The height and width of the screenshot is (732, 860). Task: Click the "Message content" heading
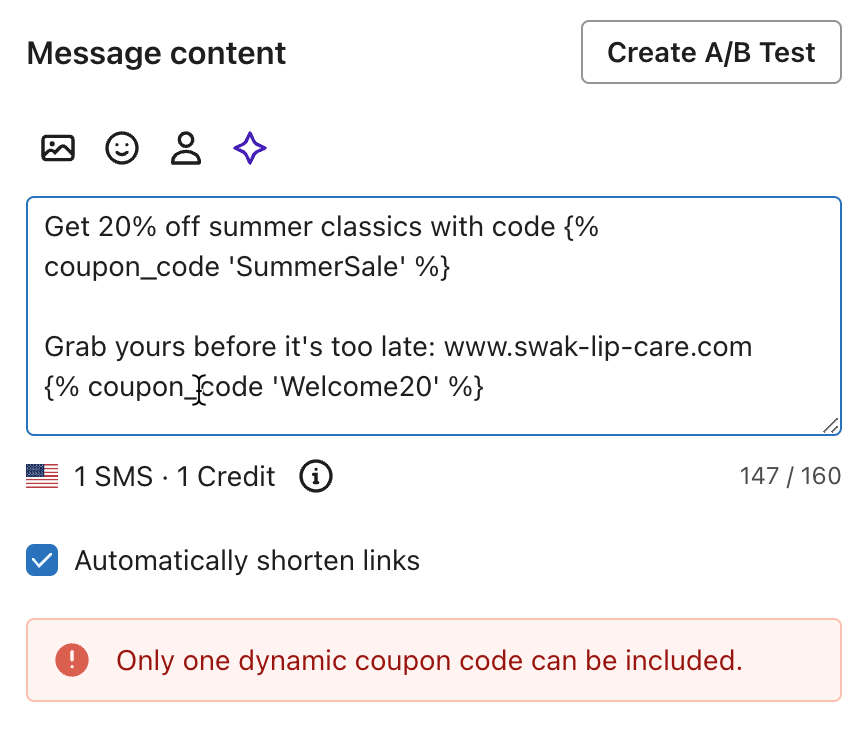(157, 53)
